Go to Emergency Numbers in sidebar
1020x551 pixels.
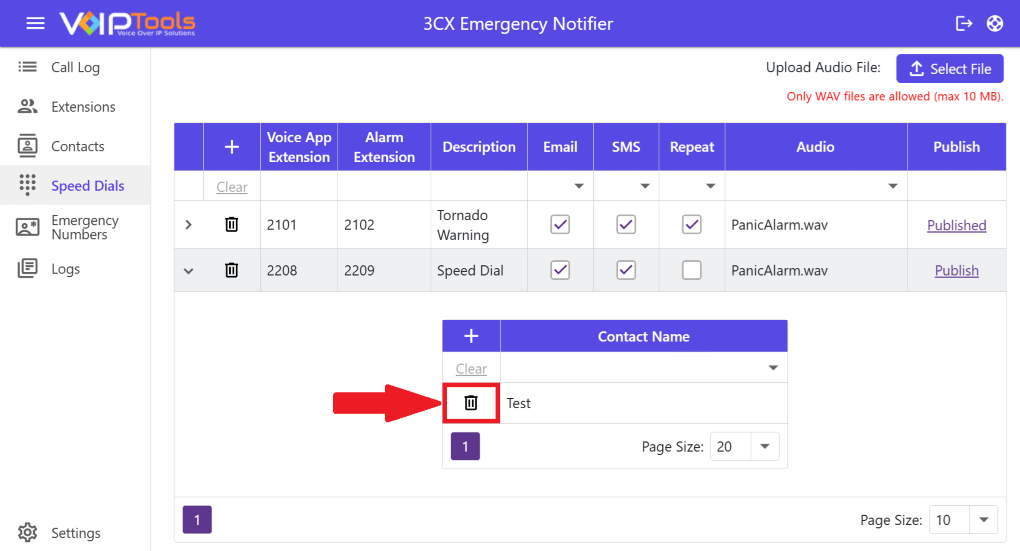tap(84, 227)
